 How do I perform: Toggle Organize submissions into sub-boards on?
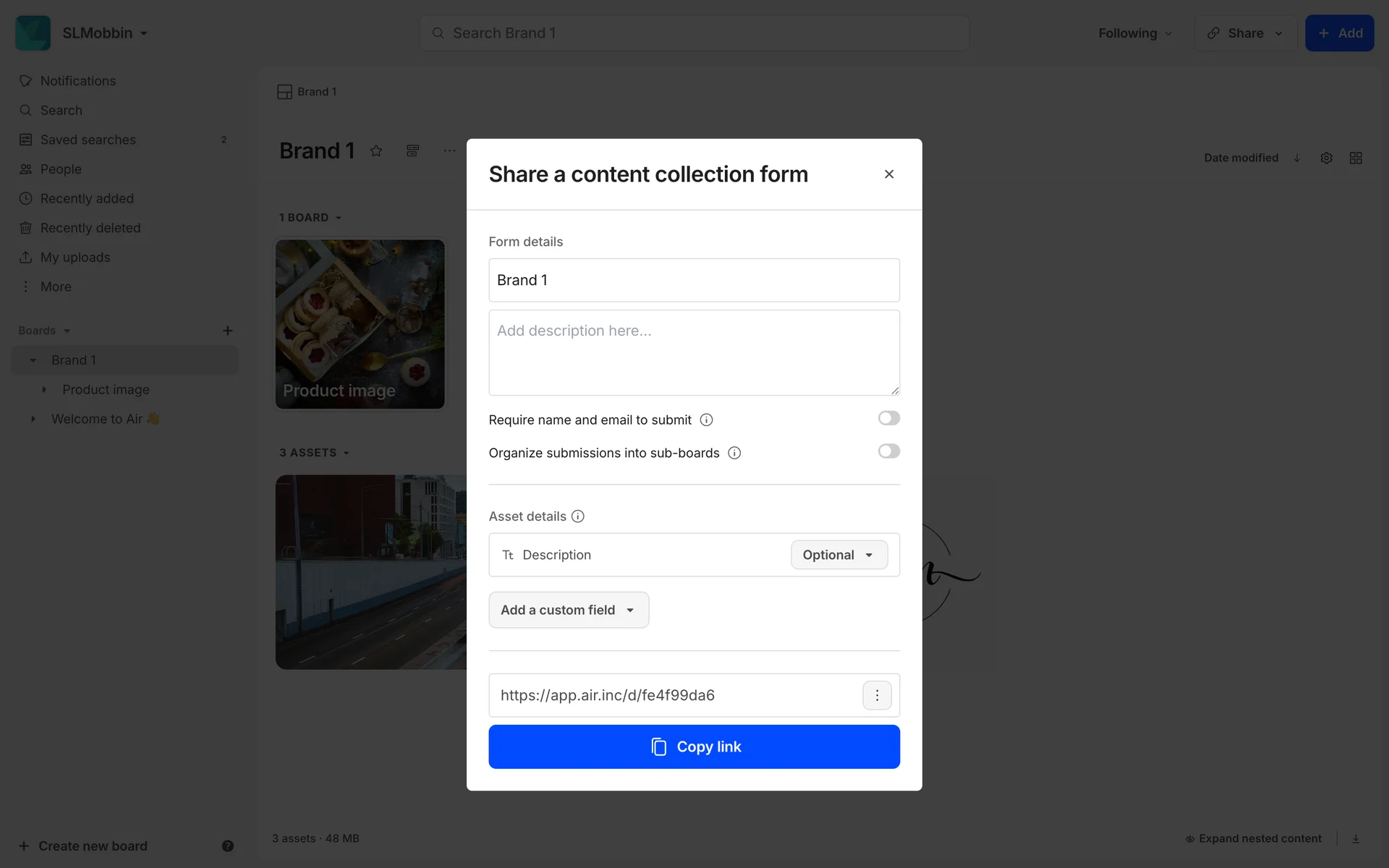(x=888, y=451)
